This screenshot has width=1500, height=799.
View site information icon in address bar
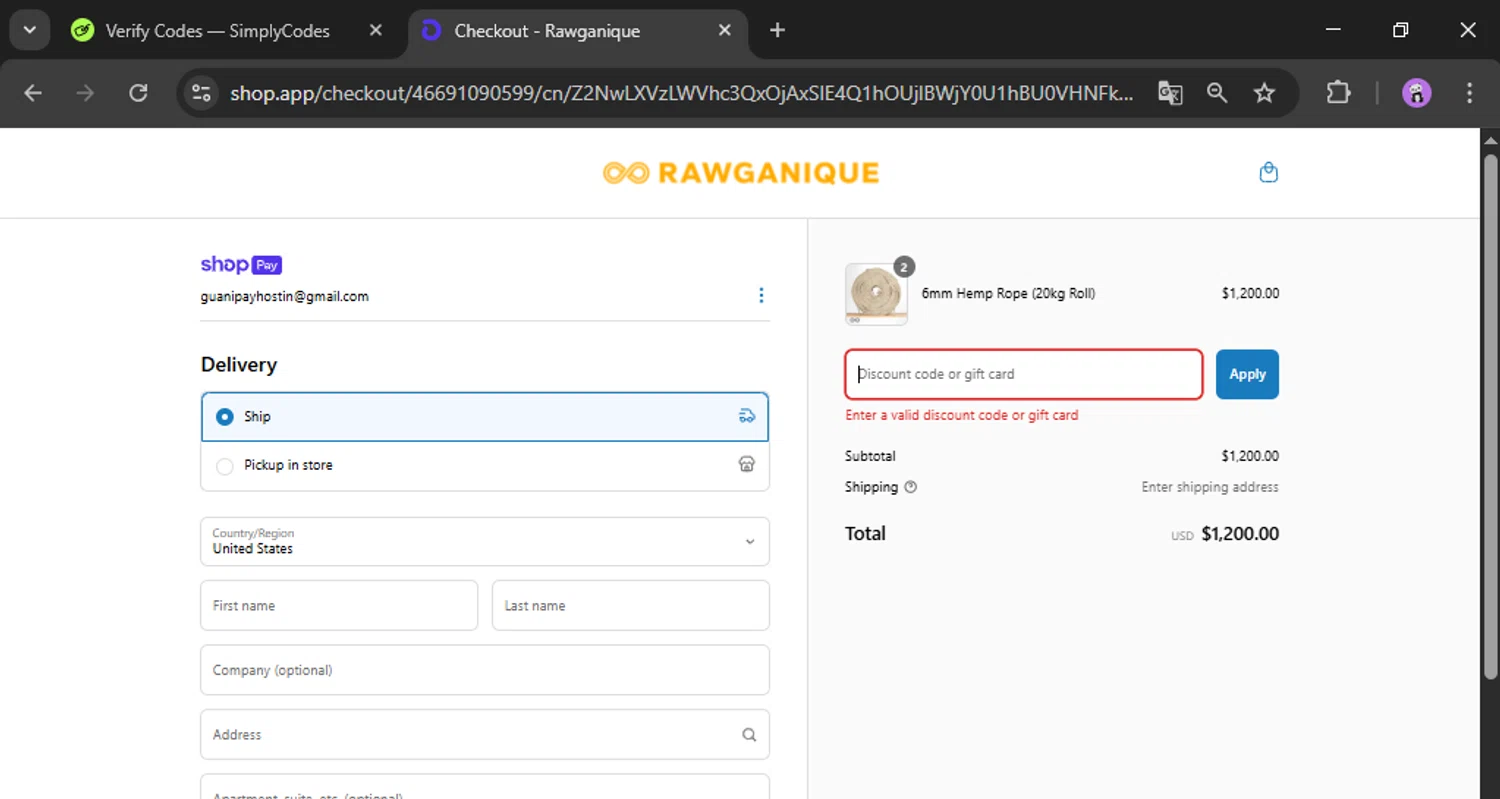[201, 93]
